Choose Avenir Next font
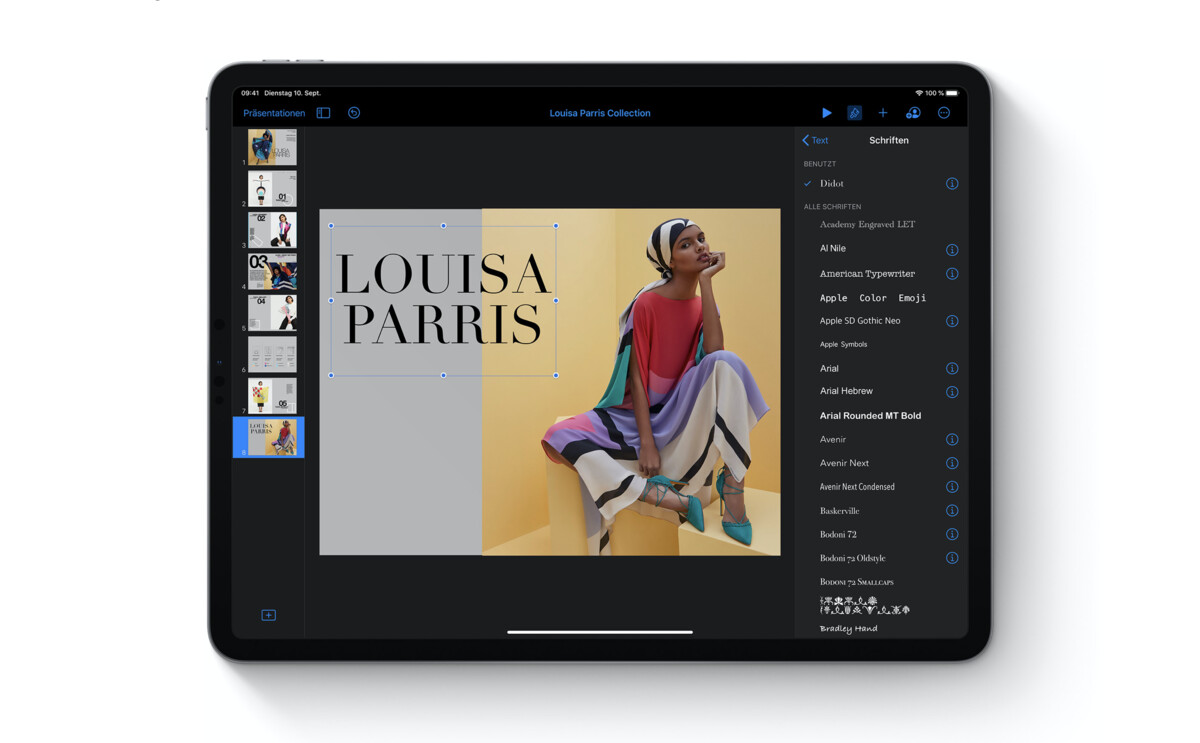Screen dimensions: 1200x743 (844, 463)
